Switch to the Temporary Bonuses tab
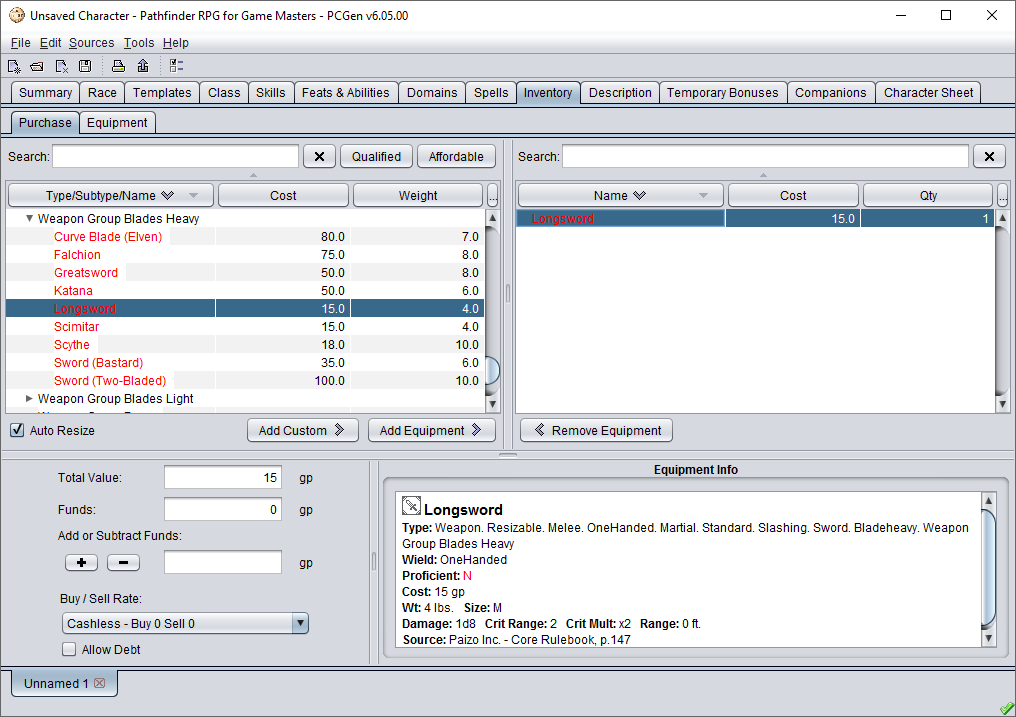Screen dimensions: 1016x717 [722, 93]
